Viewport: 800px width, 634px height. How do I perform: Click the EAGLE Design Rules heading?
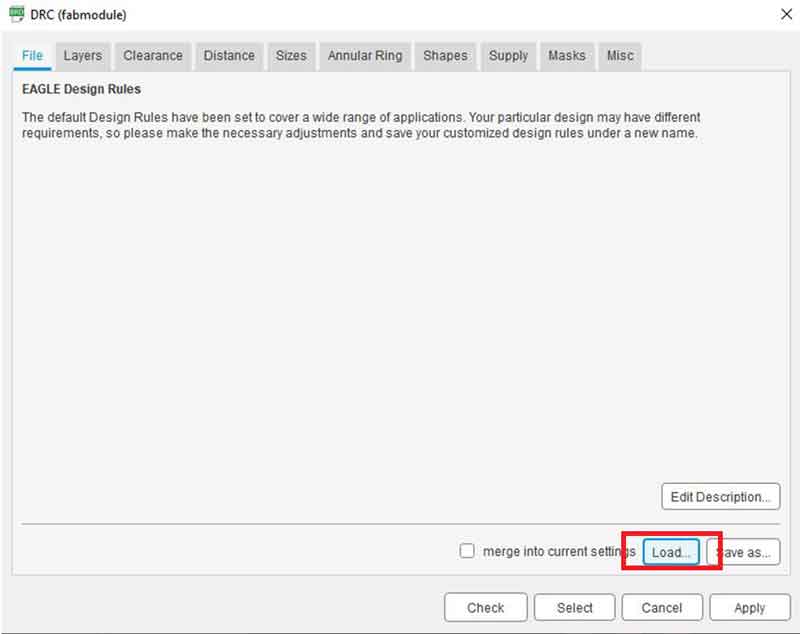click(x=81, y=89)
